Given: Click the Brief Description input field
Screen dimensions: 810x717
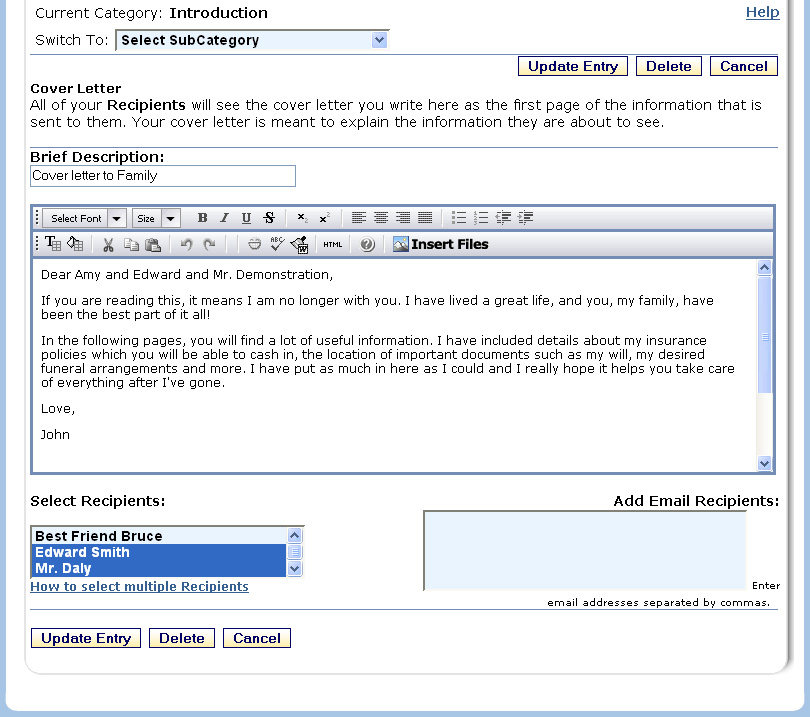Looking at the screenshot, I should tap(163, 176).
